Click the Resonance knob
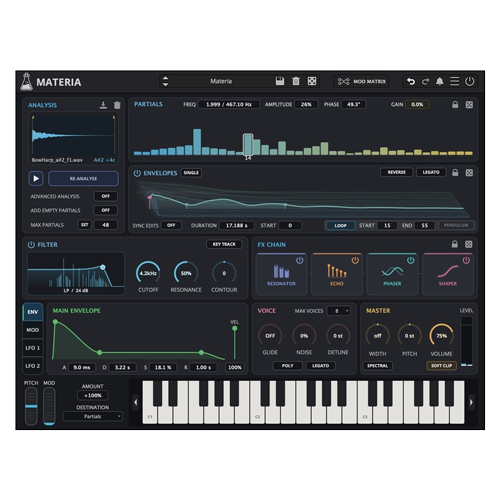Viewport: 500px width, 500px height. (186, 273)
